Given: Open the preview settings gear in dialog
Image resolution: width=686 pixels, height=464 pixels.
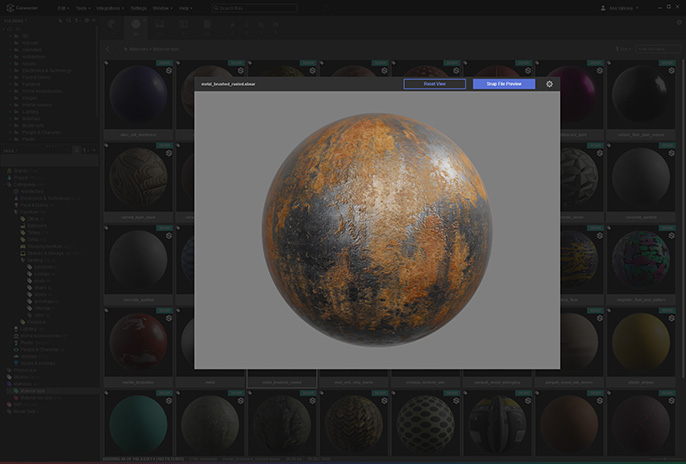Looking at the screenshot, I should pyautogui.click(x=549, y=84).
